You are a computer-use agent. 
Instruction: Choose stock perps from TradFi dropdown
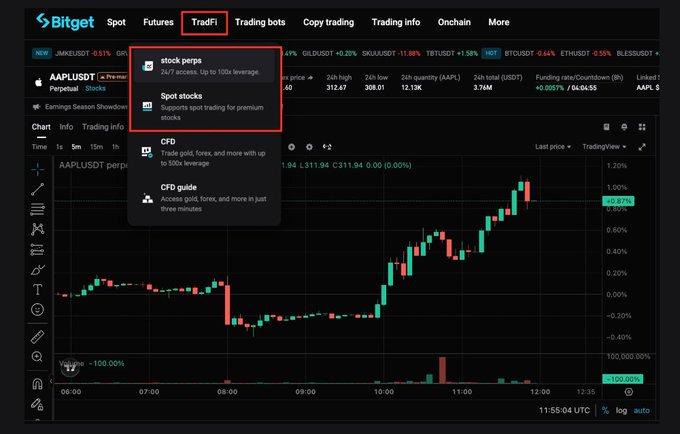[204, 66]
